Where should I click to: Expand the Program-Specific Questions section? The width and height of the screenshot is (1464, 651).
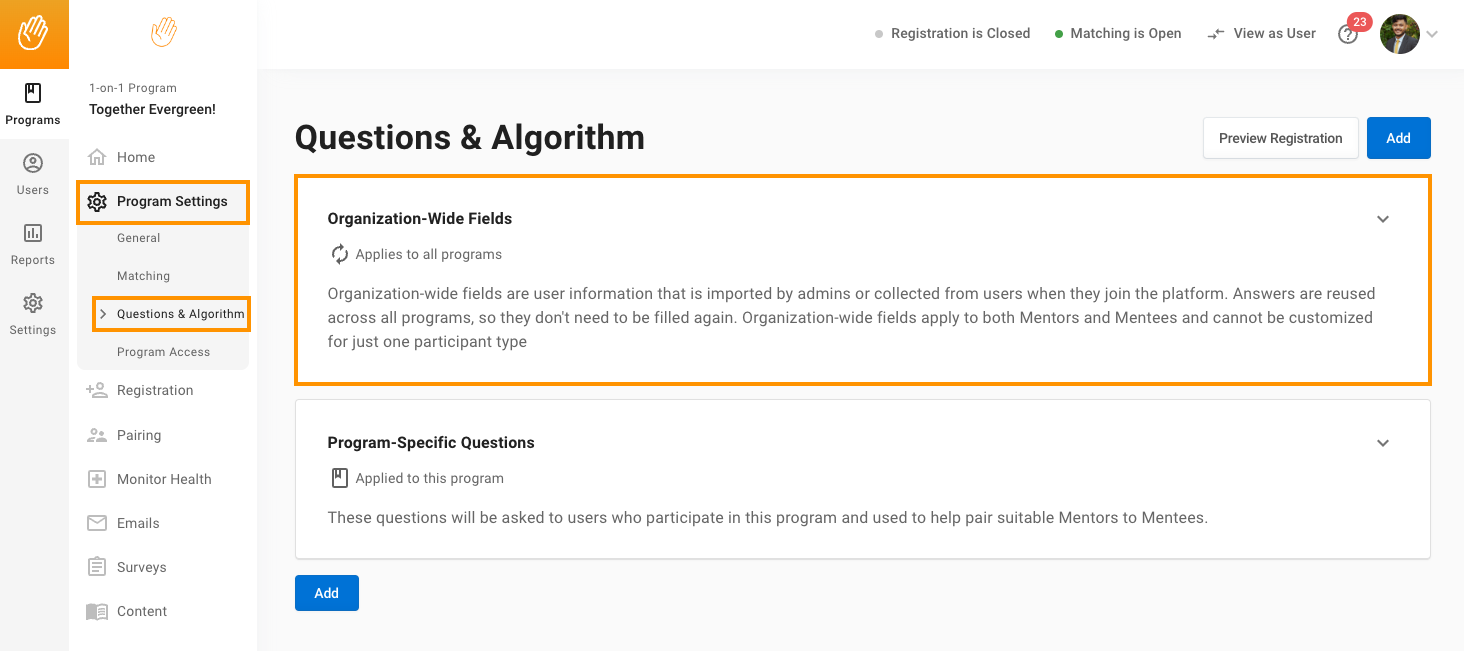coord(1383,443)
